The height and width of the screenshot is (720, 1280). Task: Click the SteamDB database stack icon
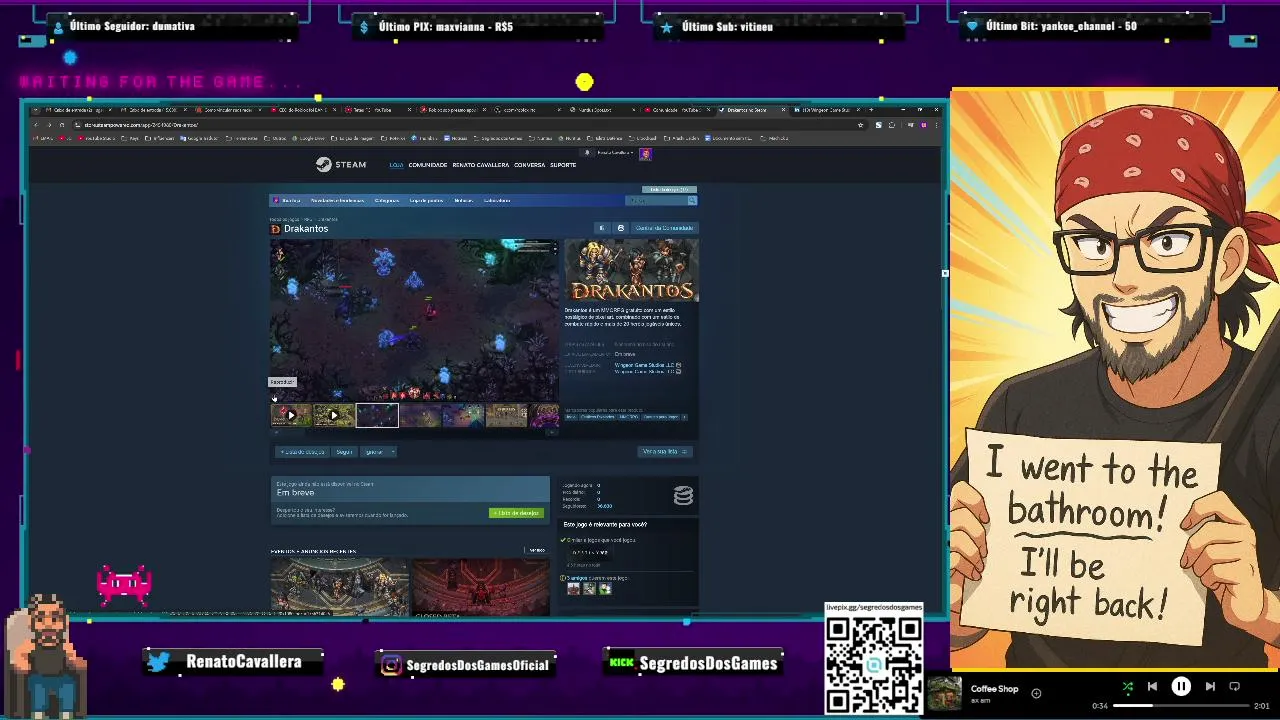(683, 495)
